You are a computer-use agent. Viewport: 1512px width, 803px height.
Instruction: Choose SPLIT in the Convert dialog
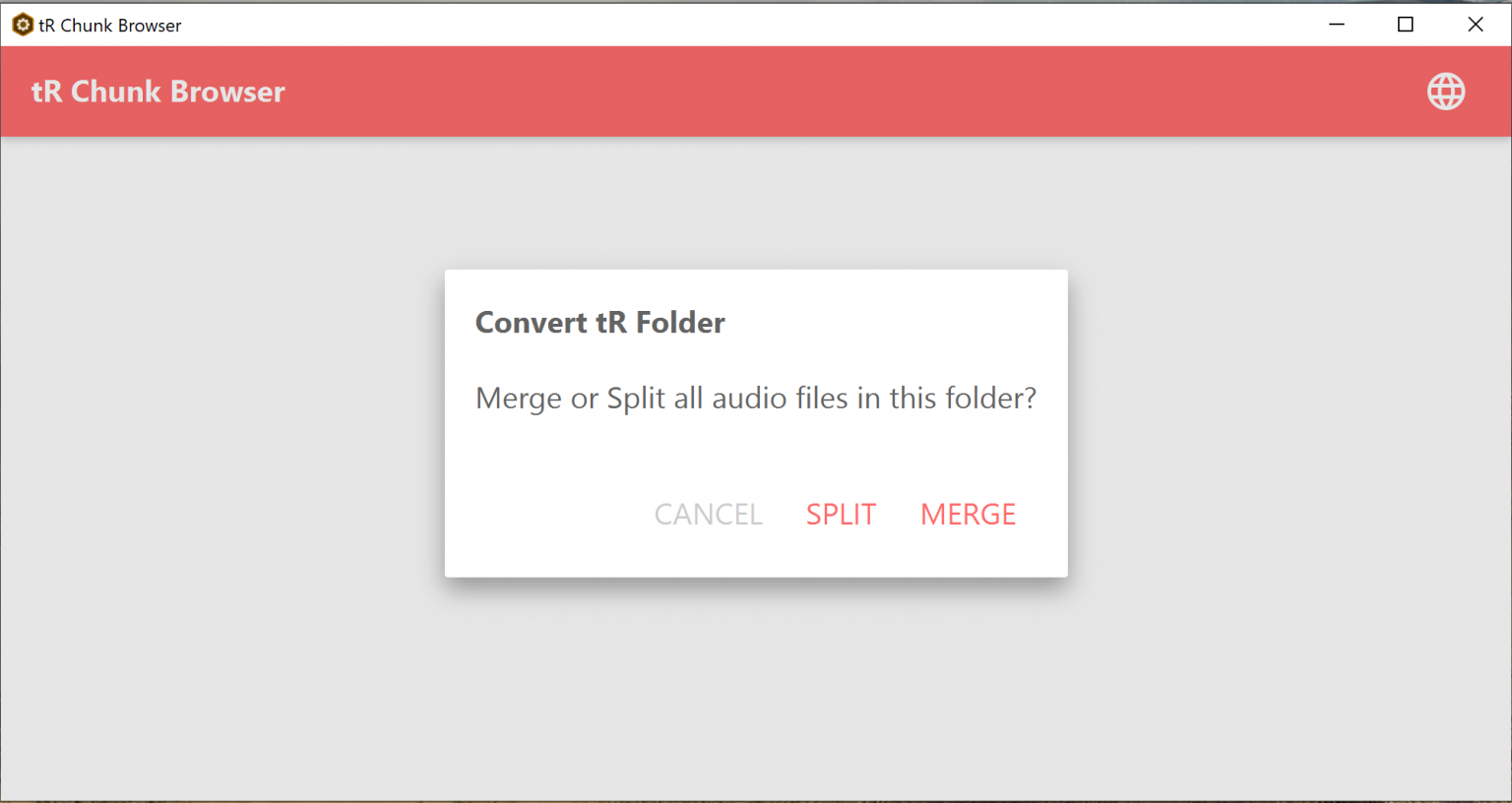coord(841,514)
